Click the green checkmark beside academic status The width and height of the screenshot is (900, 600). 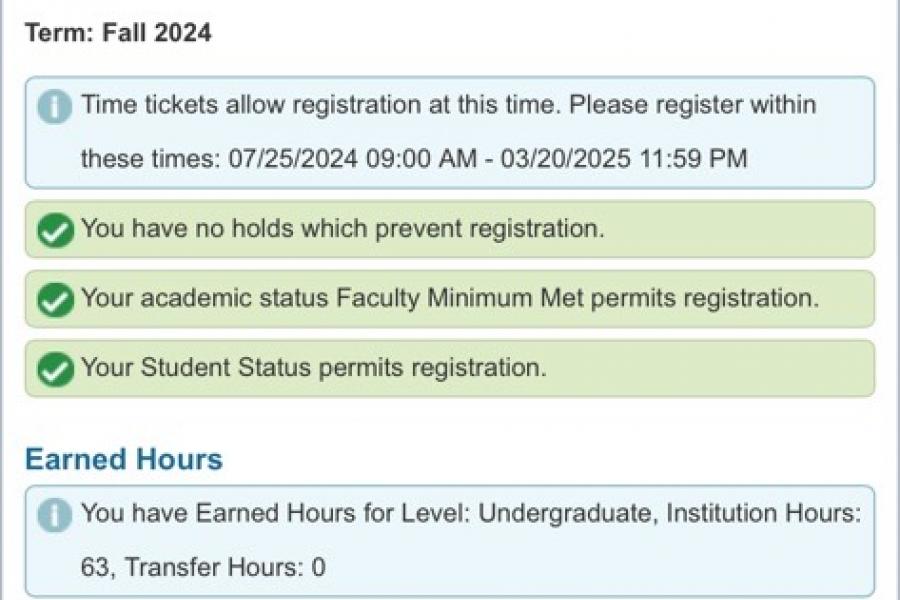pyautogui.click(x=54, y=300)
